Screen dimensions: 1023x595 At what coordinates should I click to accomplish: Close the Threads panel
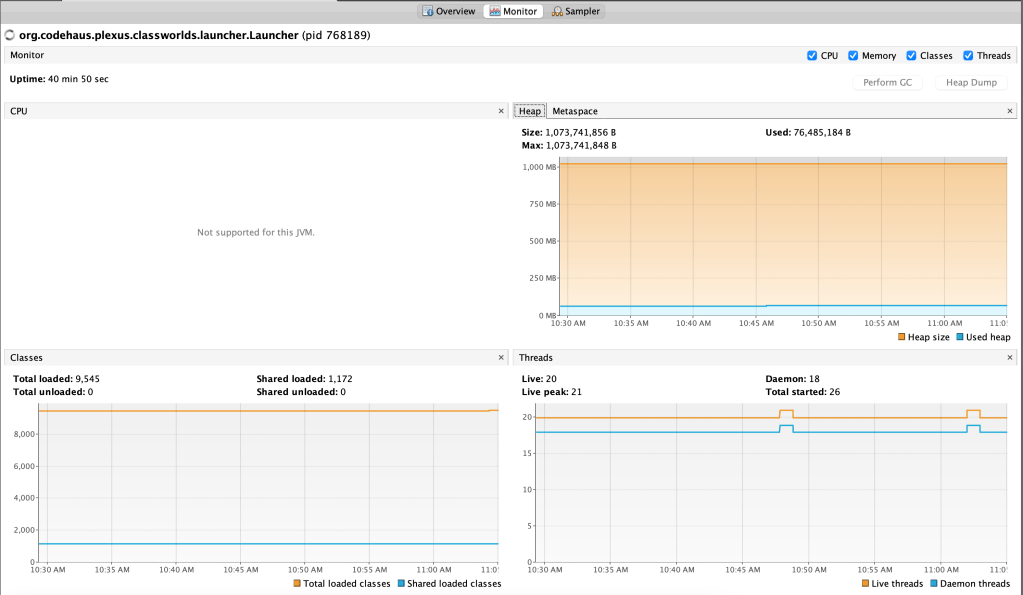pos(1009,357)
